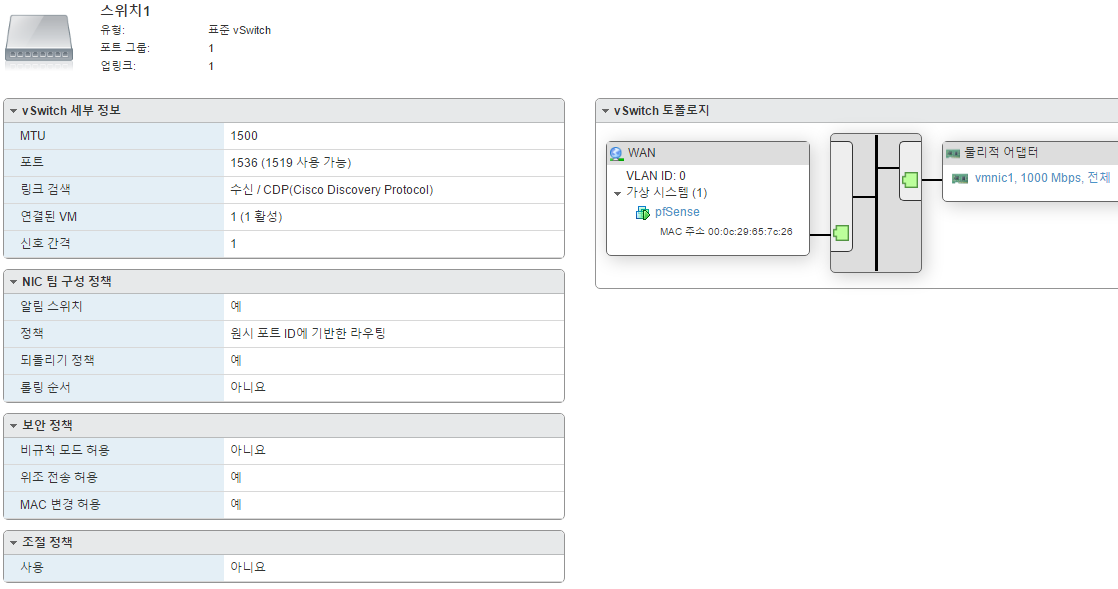This screenshot has height=589, width=1118.
Task: Click the green uplink port icon near vmnic1
Action: point(910,180)
